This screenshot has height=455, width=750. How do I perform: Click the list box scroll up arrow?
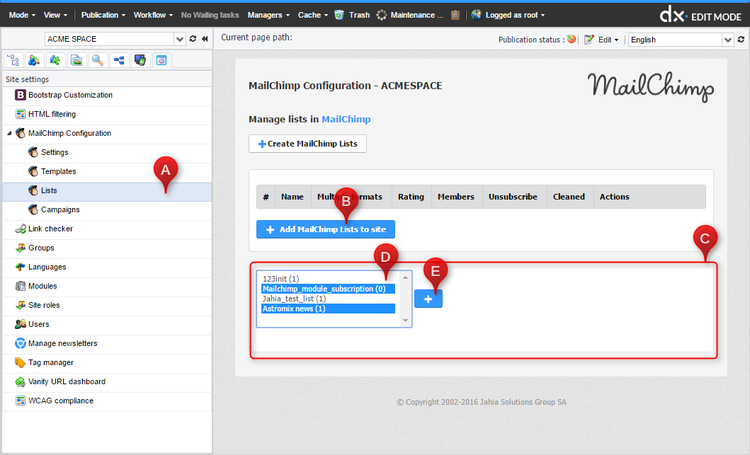click(405, 277)
